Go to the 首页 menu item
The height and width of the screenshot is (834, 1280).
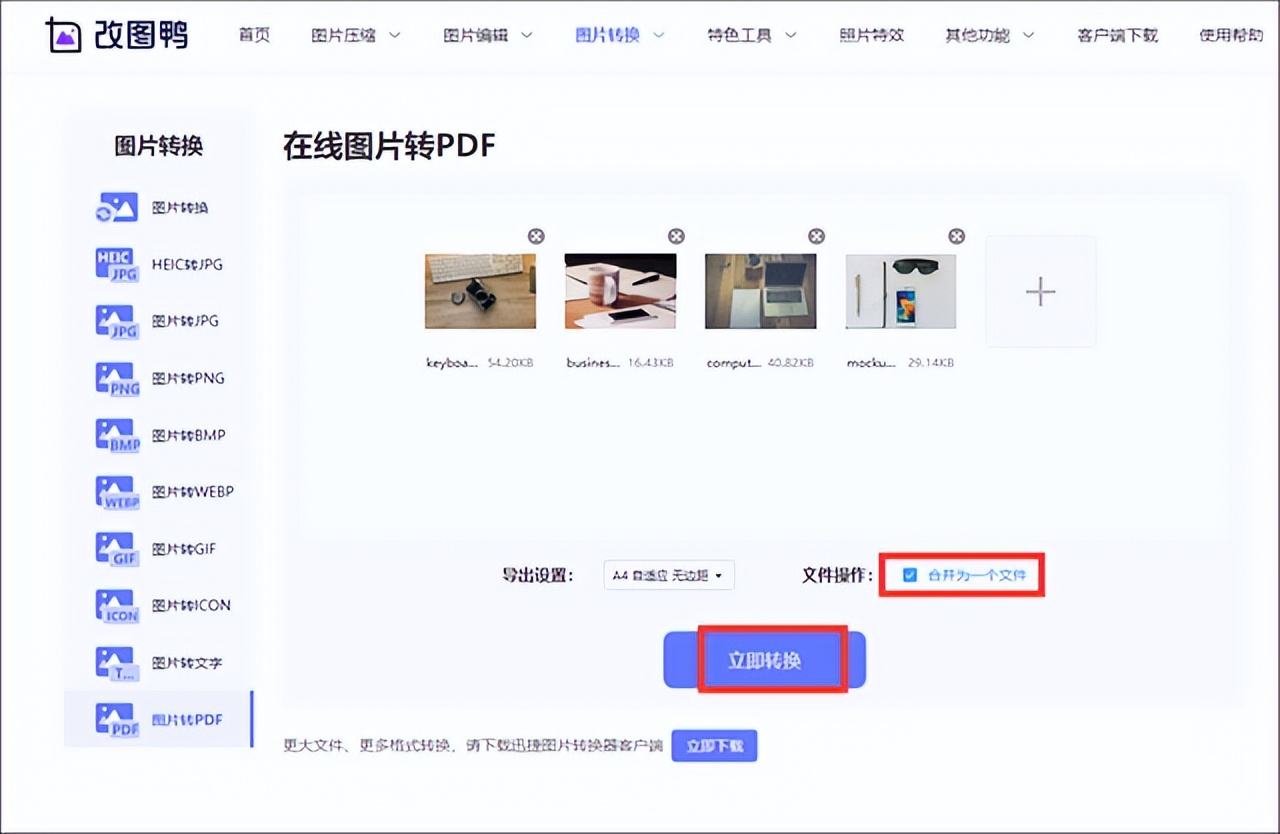(254, 33)
